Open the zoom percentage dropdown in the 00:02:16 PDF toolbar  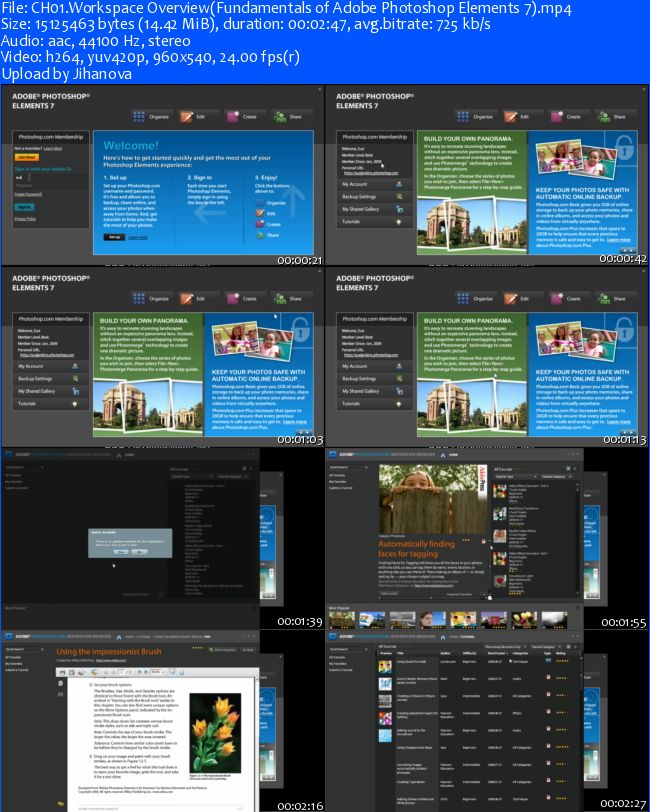[x=157, y=672]
